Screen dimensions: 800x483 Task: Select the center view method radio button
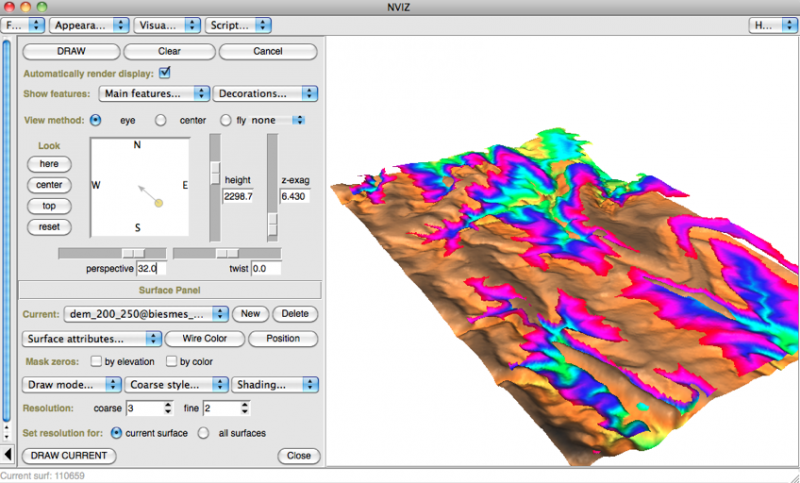coord(160,120)
